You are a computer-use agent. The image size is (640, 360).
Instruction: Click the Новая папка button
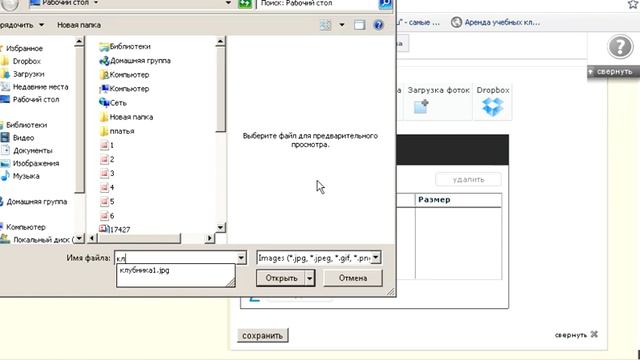(79, 25)
